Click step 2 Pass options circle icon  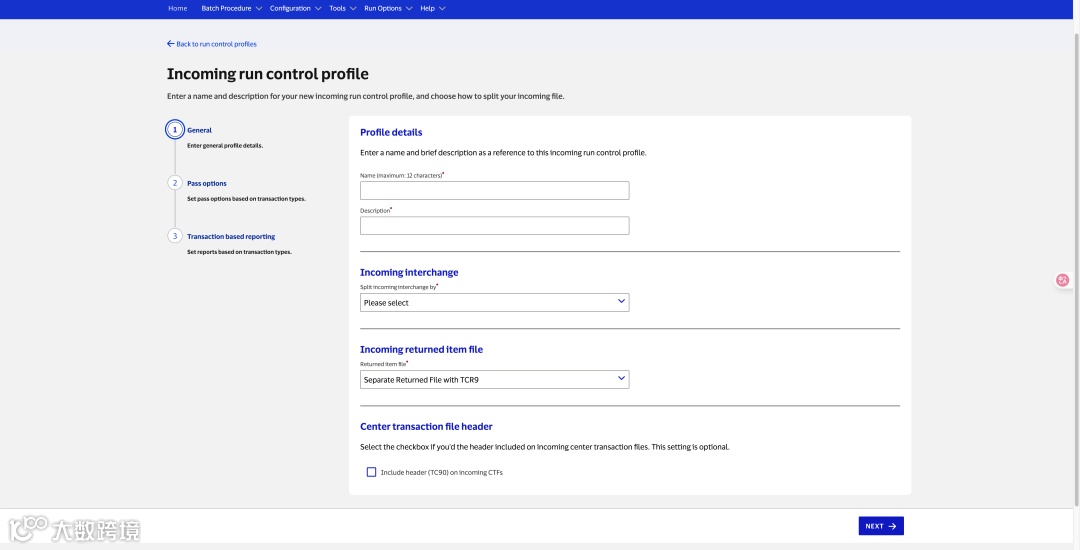click(175, 183)
